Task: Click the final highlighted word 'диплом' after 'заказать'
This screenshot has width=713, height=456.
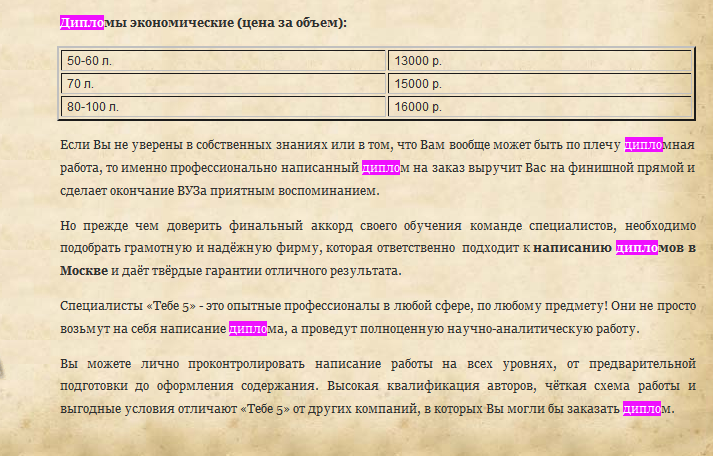Action: [x=647, y=409]
